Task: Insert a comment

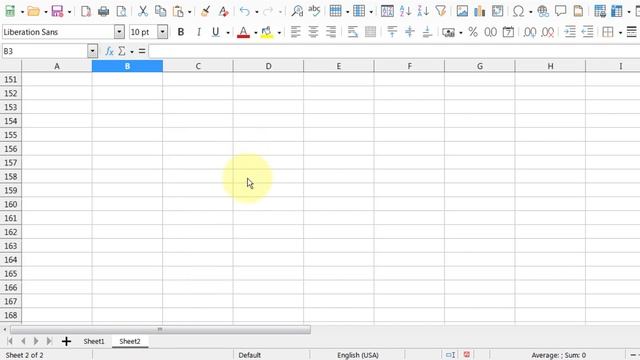Action: (x=561, y=11)
